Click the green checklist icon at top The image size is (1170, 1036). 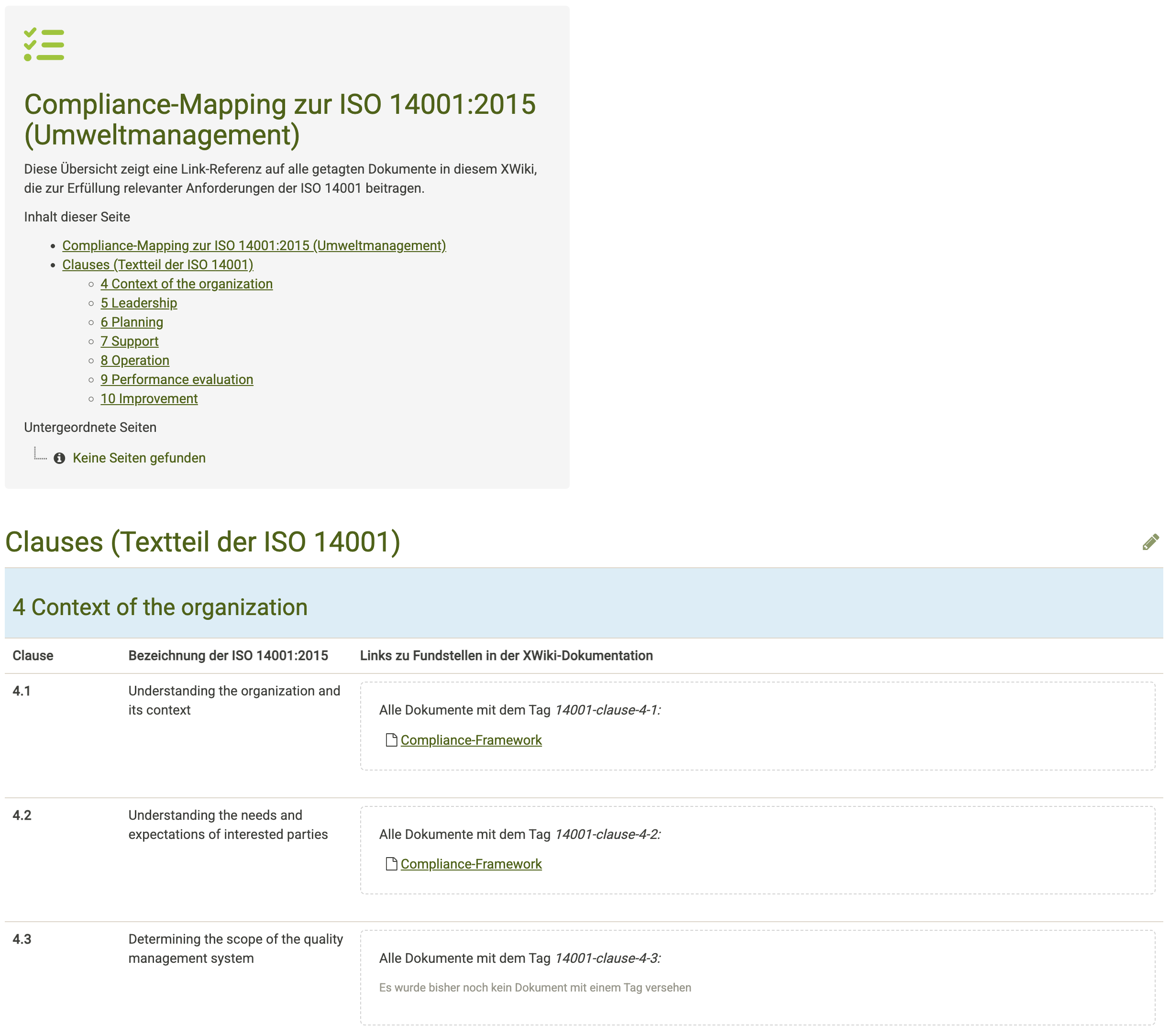coord(44,44)
